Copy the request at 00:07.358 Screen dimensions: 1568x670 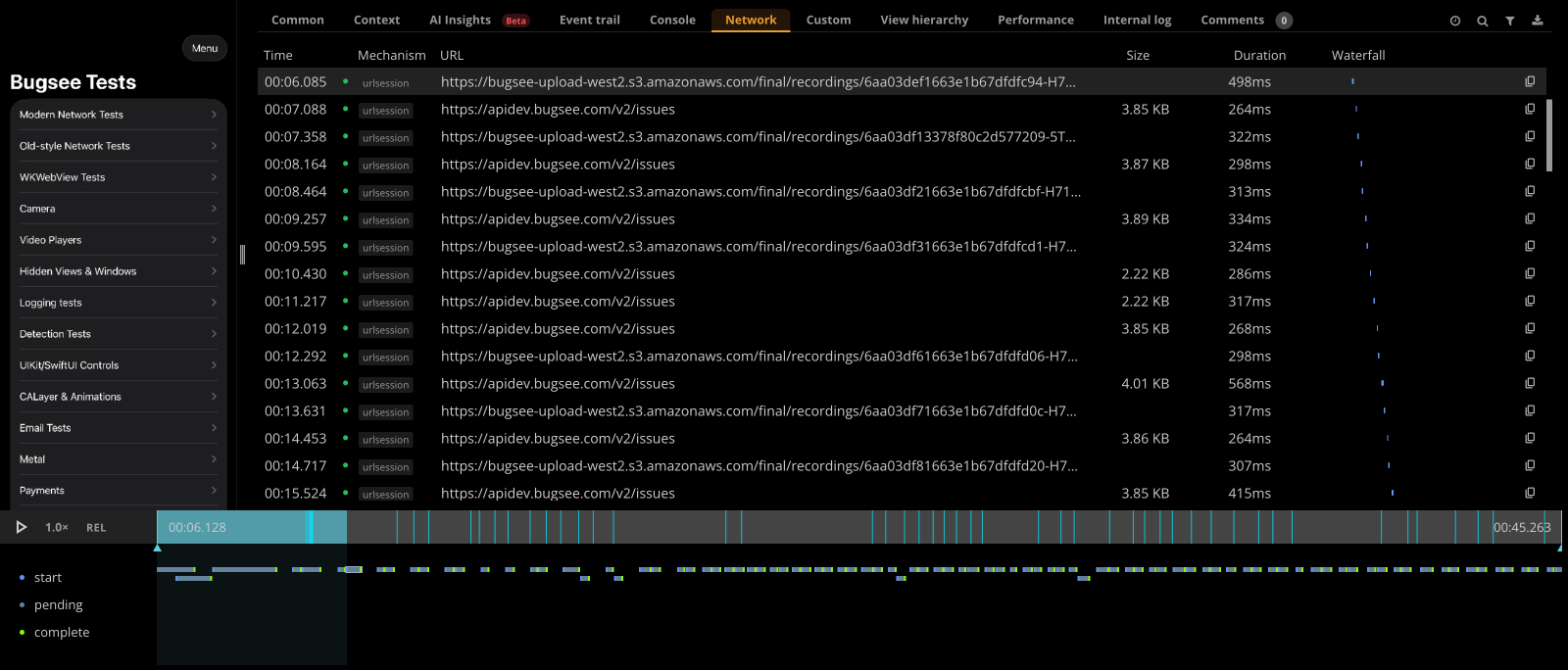coord(1530,137)
